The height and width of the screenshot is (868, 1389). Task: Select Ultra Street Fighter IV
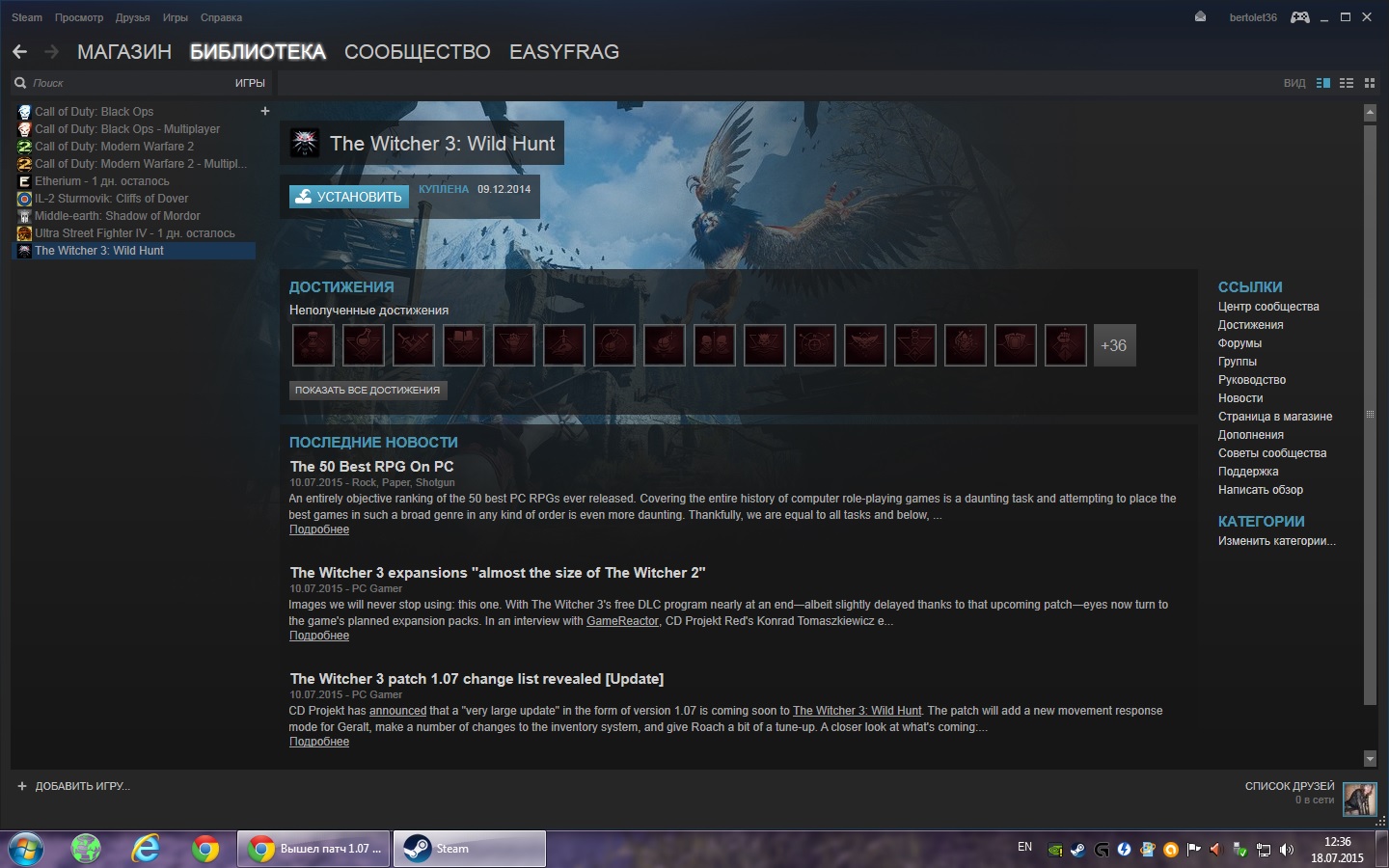pos(134,233)
